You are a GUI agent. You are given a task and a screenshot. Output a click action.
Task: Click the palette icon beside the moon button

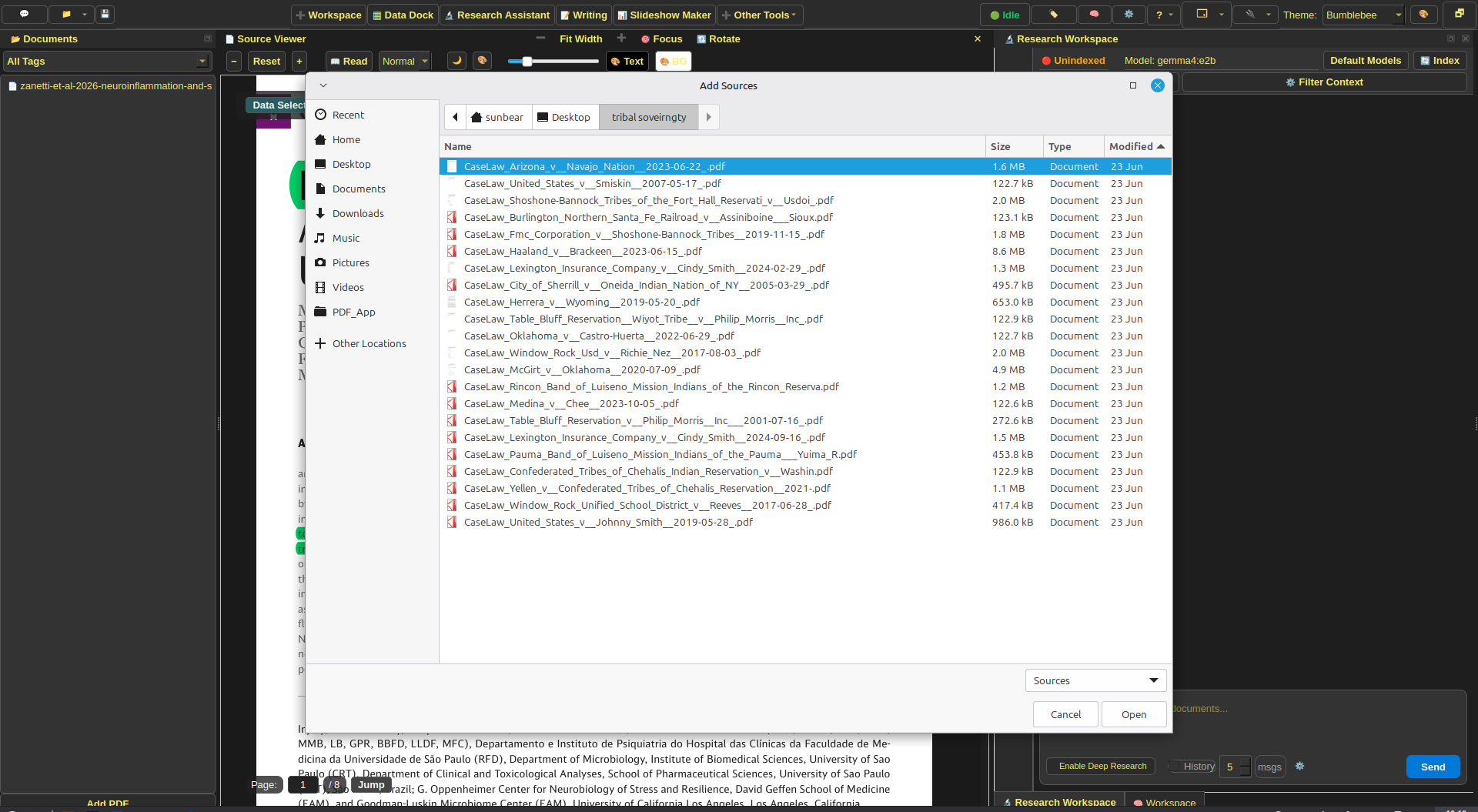[x=482, y=60]
